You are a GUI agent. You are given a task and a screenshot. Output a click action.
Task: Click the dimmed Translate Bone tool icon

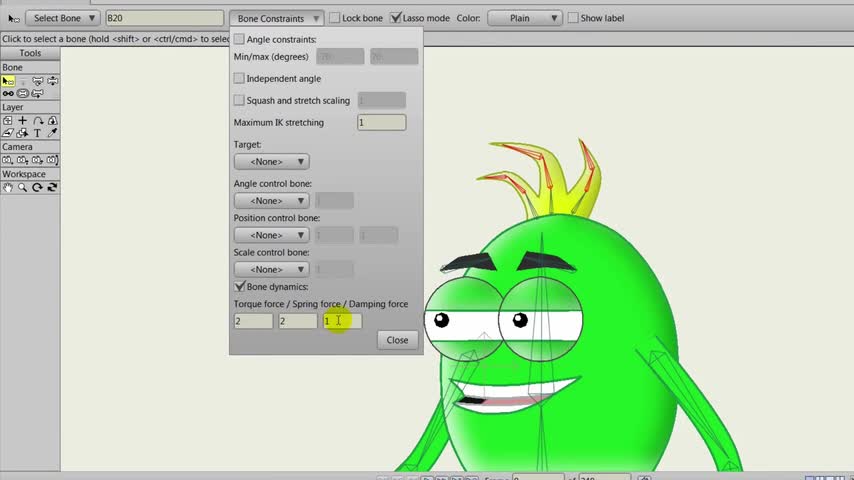(23, 81)
